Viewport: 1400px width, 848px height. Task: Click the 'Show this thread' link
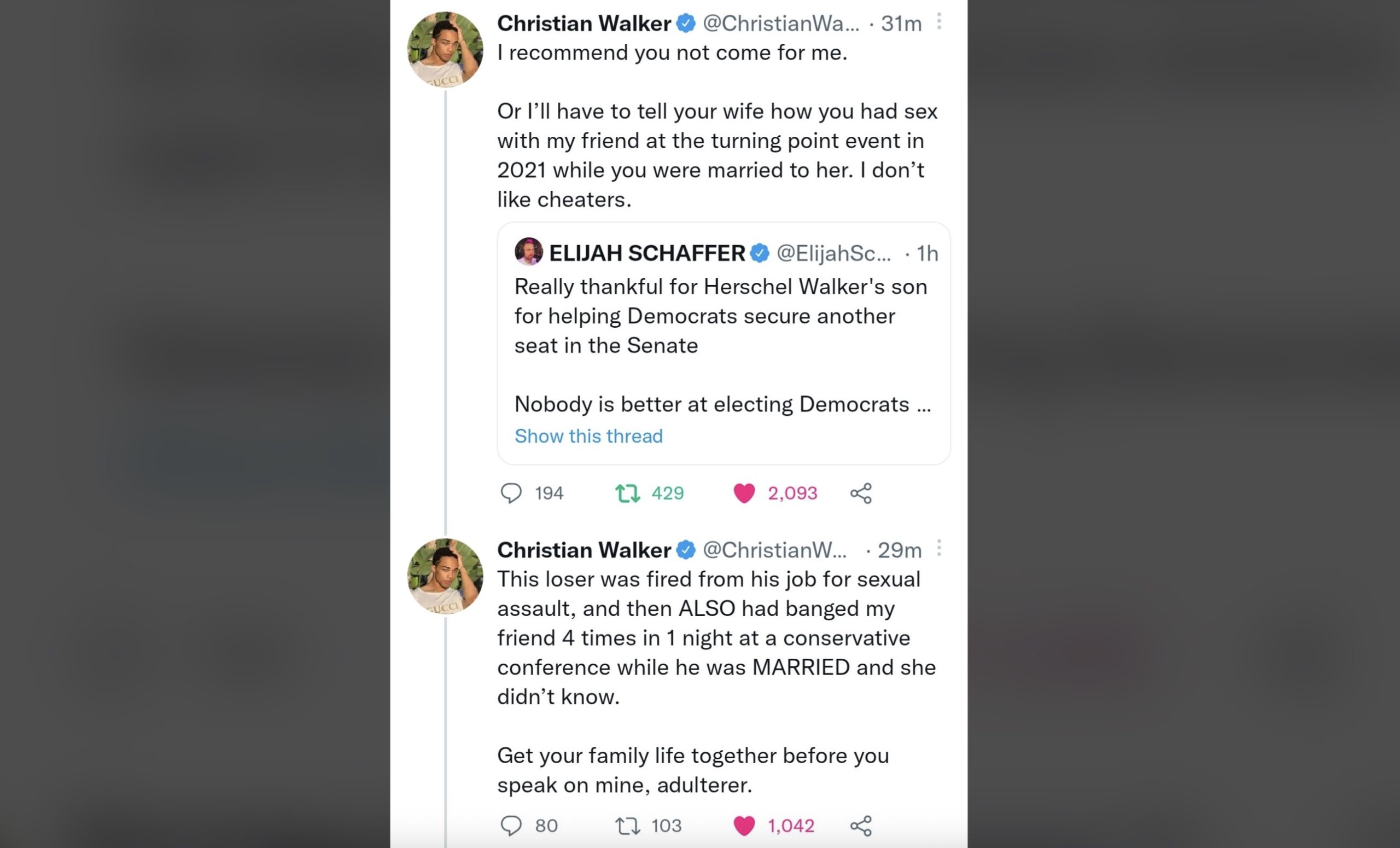588,436
